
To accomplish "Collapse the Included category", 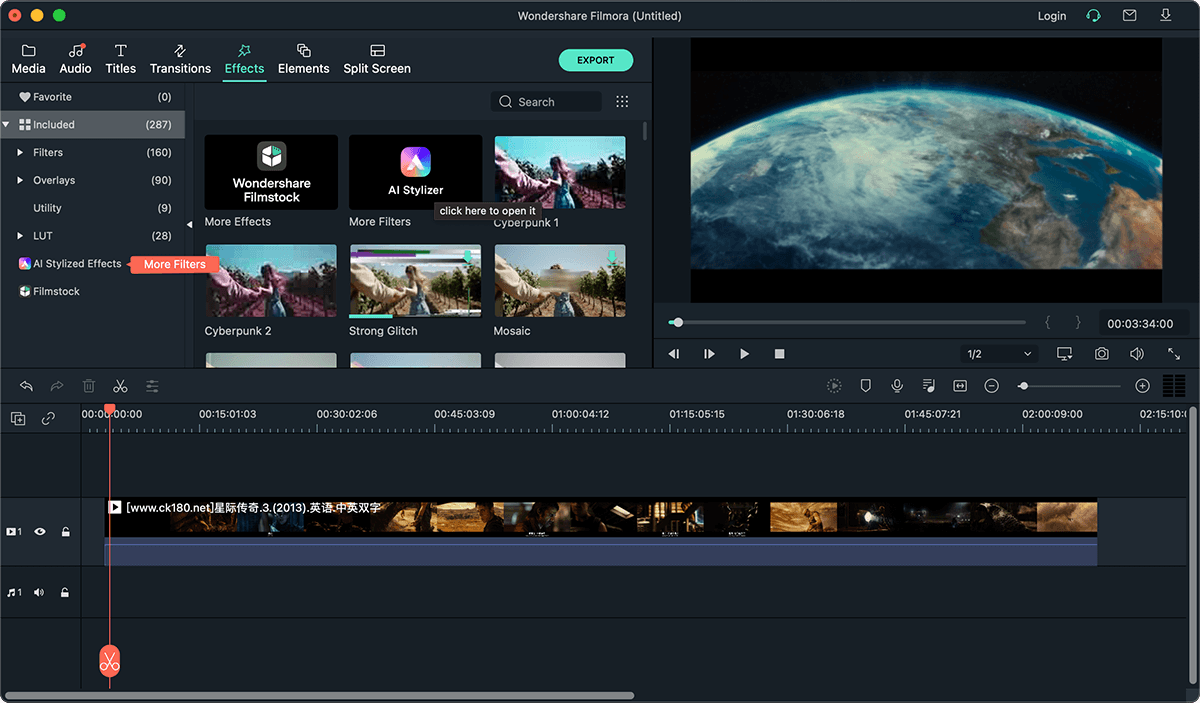I will click(6, 125).
